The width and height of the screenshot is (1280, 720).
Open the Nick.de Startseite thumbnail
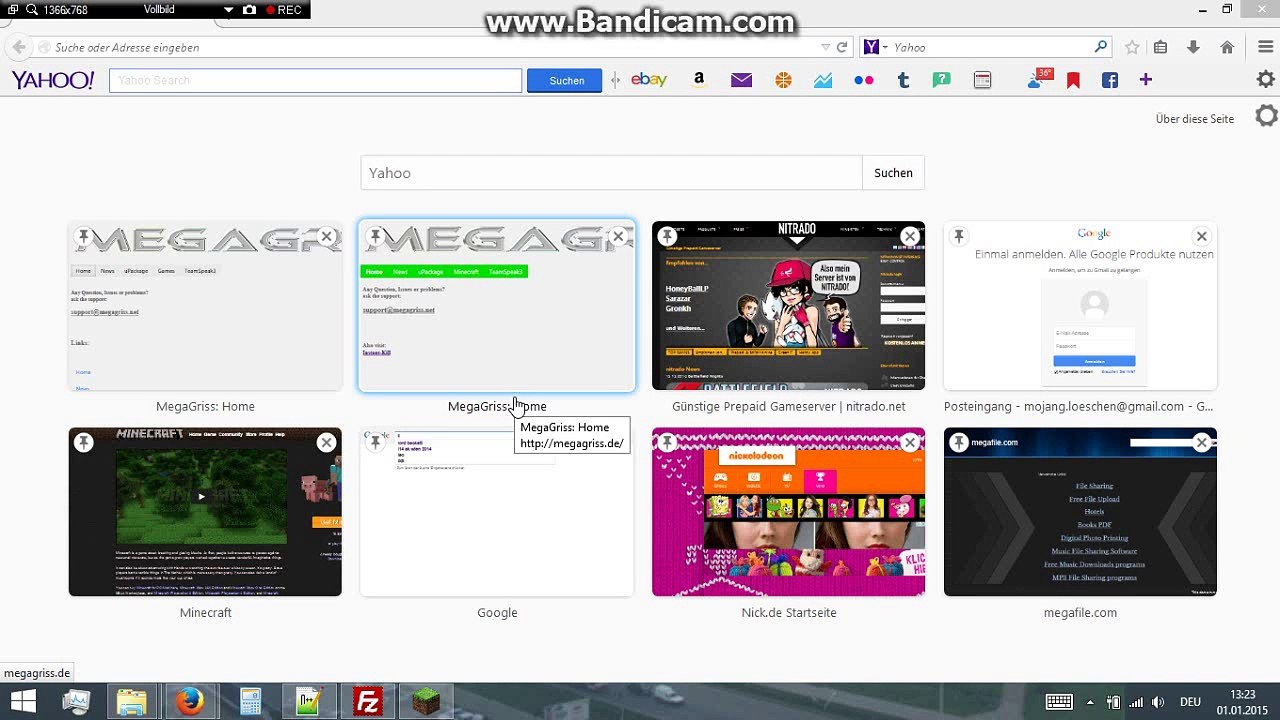(x=788, y=512)
